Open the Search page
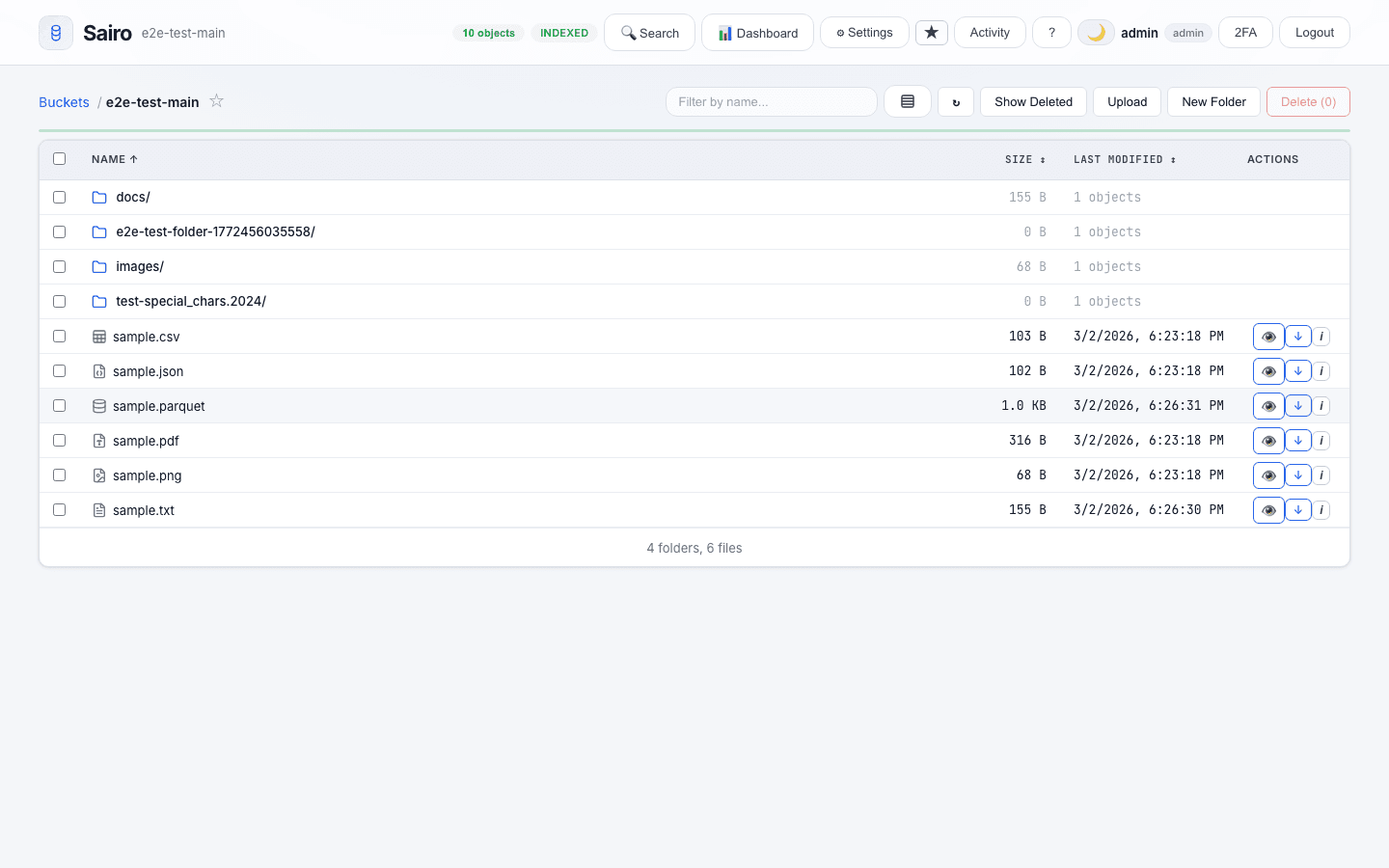The height and width of the screenshot is (868, 1389). click(649, 33)
